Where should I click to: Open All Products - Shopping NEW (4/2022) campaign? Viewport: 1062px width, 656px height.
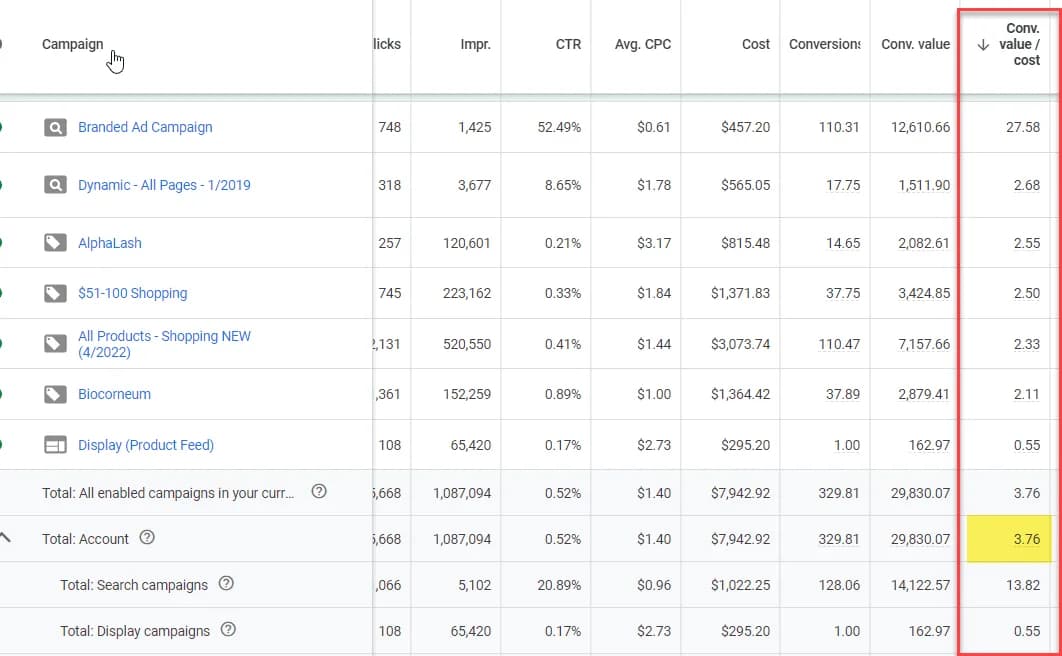pyautogui.click(x=164, y=344)
